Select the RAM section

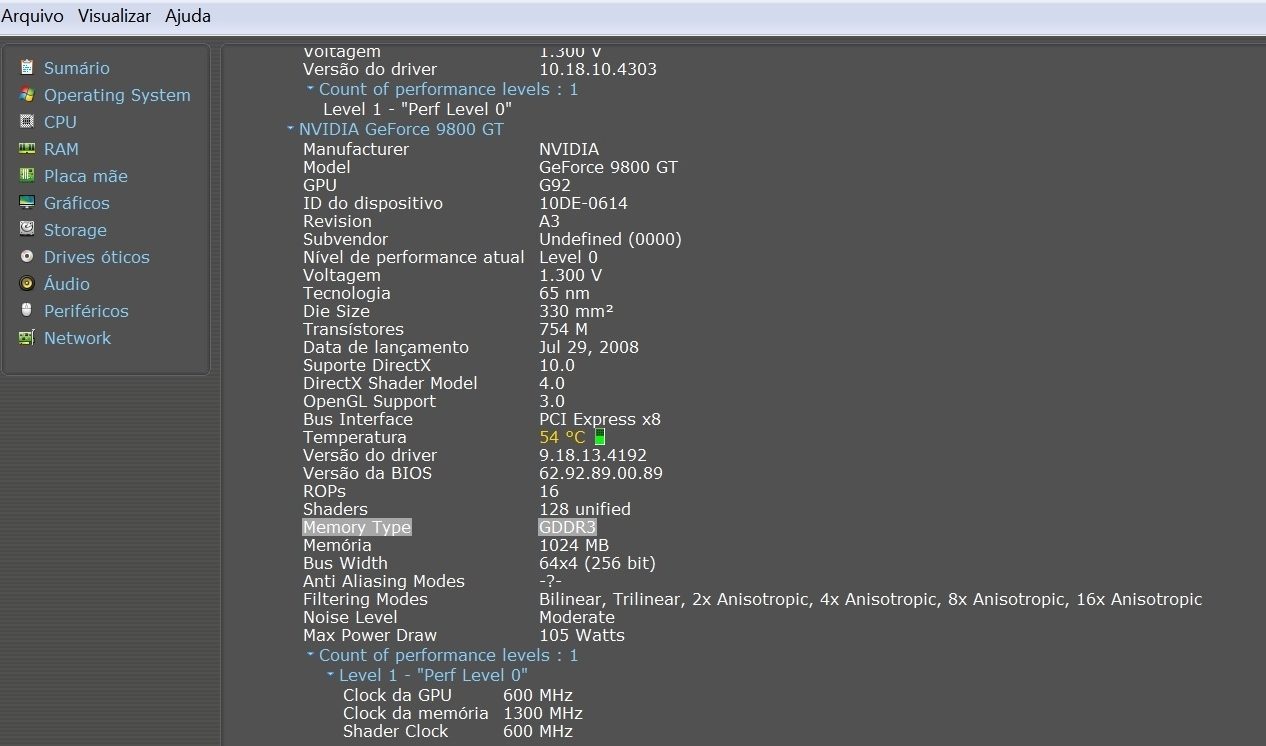61,149
